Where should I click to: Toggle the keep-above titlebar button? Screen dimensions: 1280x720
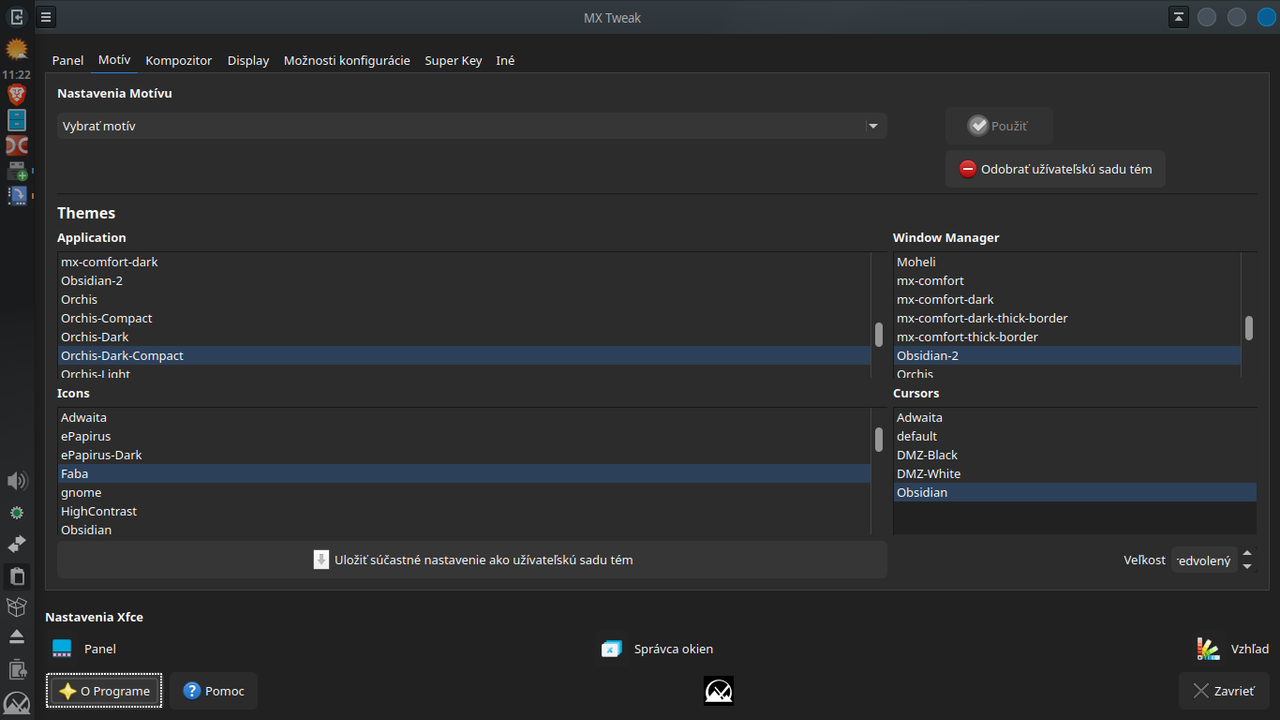click(x=1179, y=17)
